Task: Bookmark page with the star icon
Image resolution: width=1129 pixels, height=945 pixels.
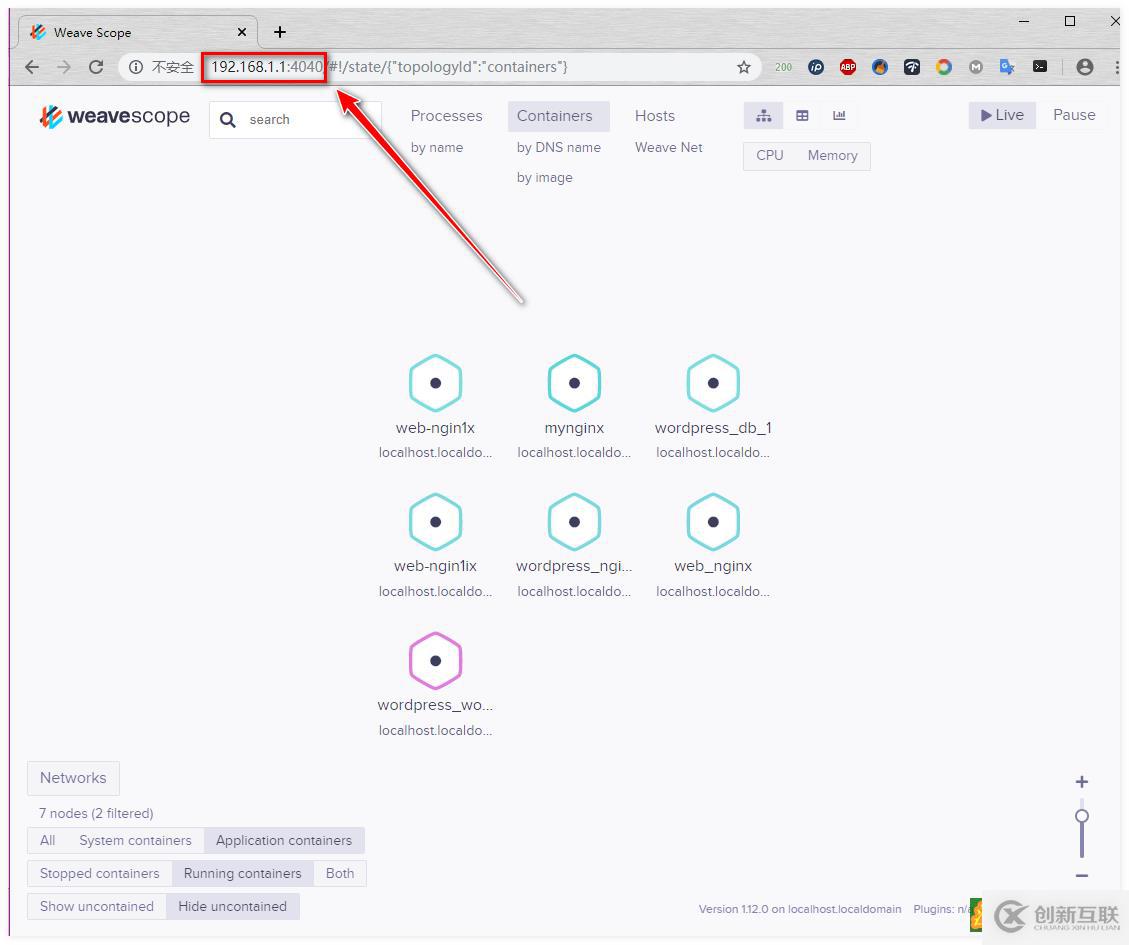Action: 744,67
